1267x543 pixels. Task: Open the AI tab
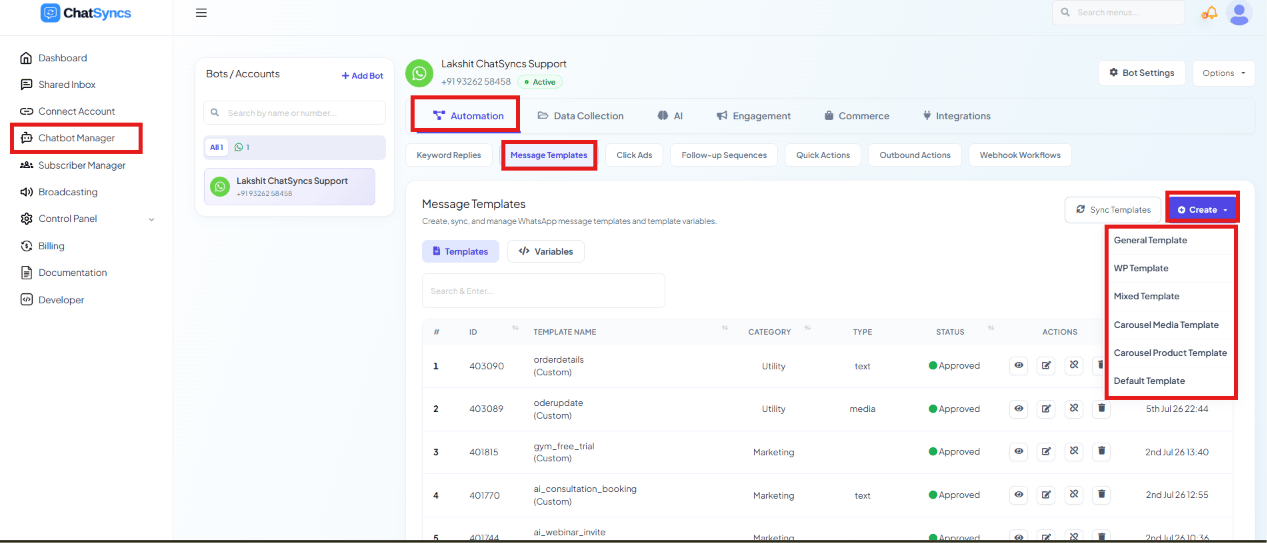coord(670,116)
